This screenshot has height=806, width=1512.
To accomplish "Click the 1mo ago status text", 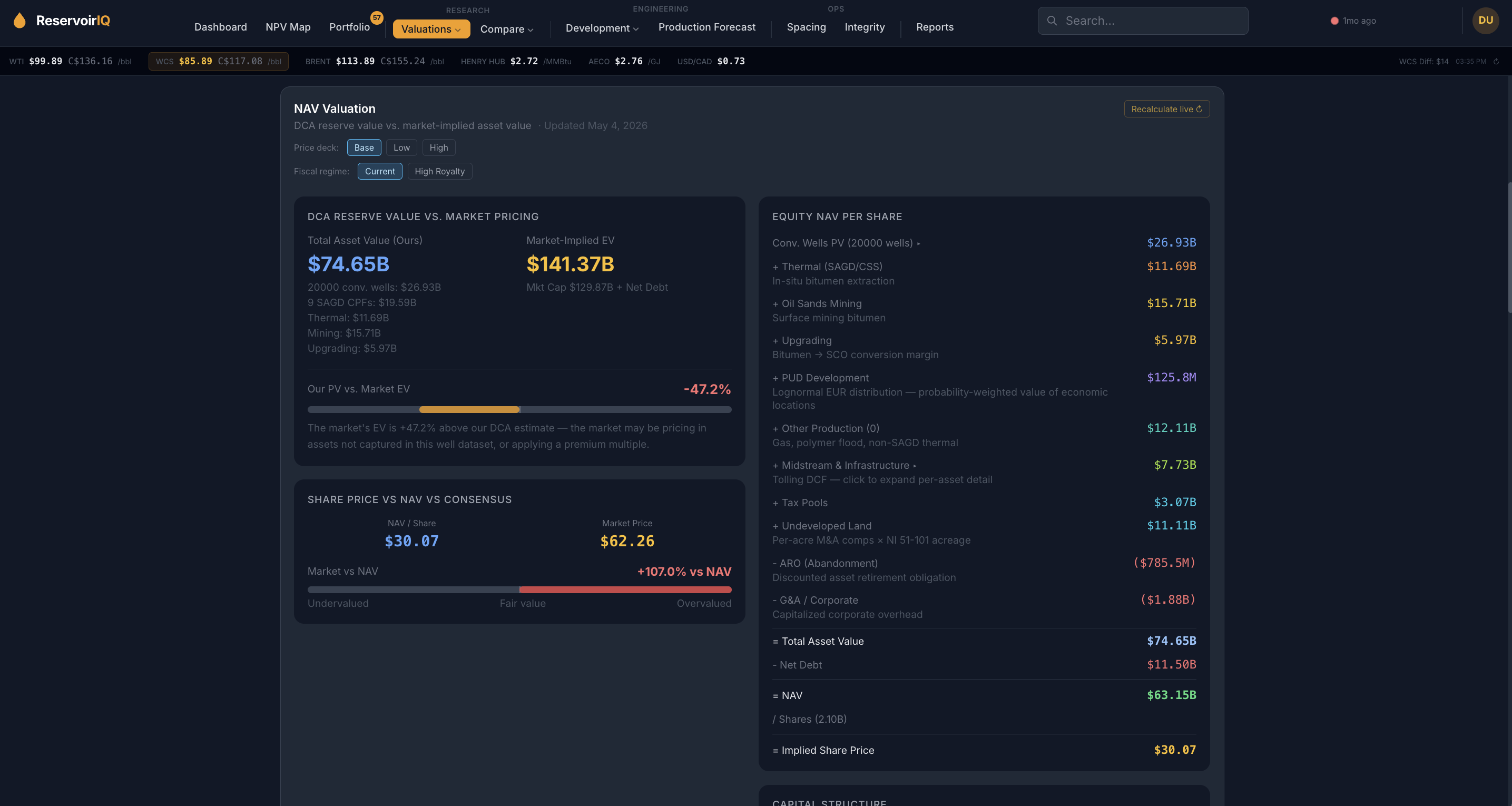I will 1359,21.
